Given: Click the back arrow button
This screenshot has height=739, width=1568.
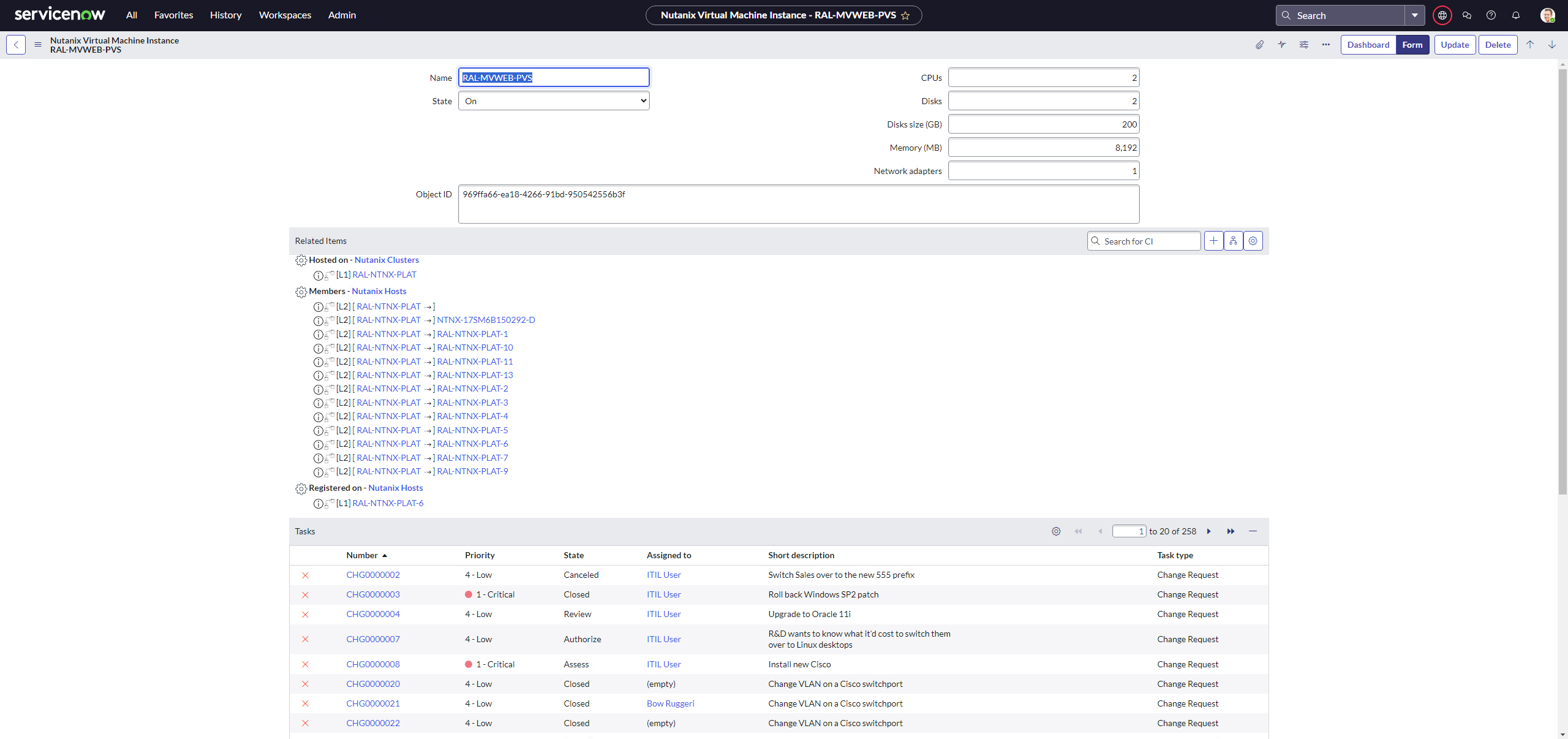Looking at the screenshot, I should (16, 45).
